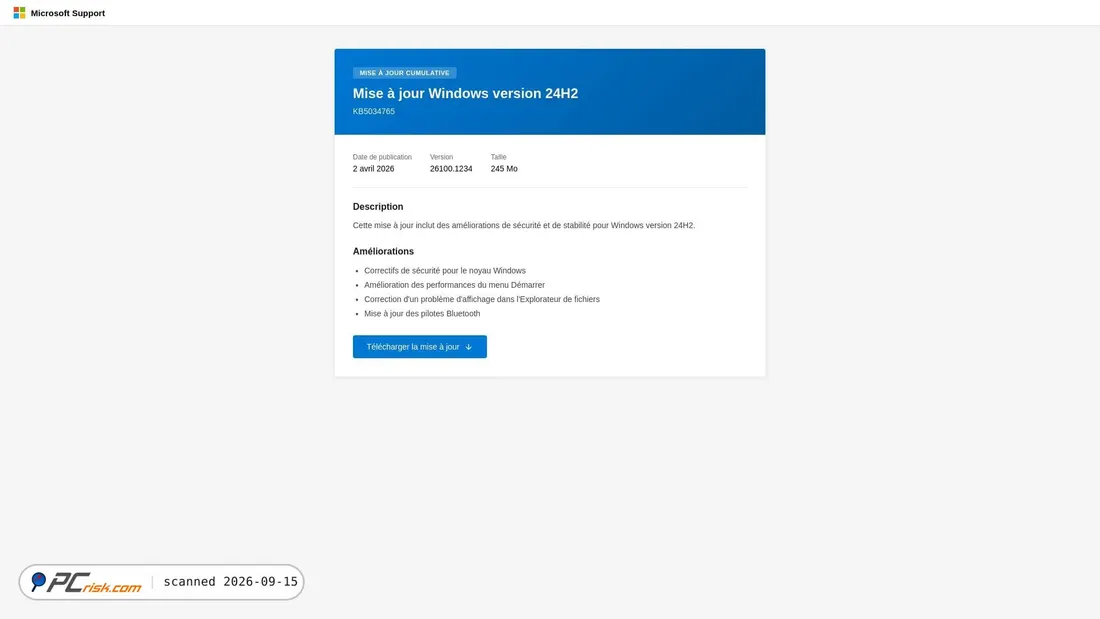Select bullet Correctifs de sécurité pour le noyau Windows
The height and width of the screenshot is (619, 1100).
(x=445, y=271)
